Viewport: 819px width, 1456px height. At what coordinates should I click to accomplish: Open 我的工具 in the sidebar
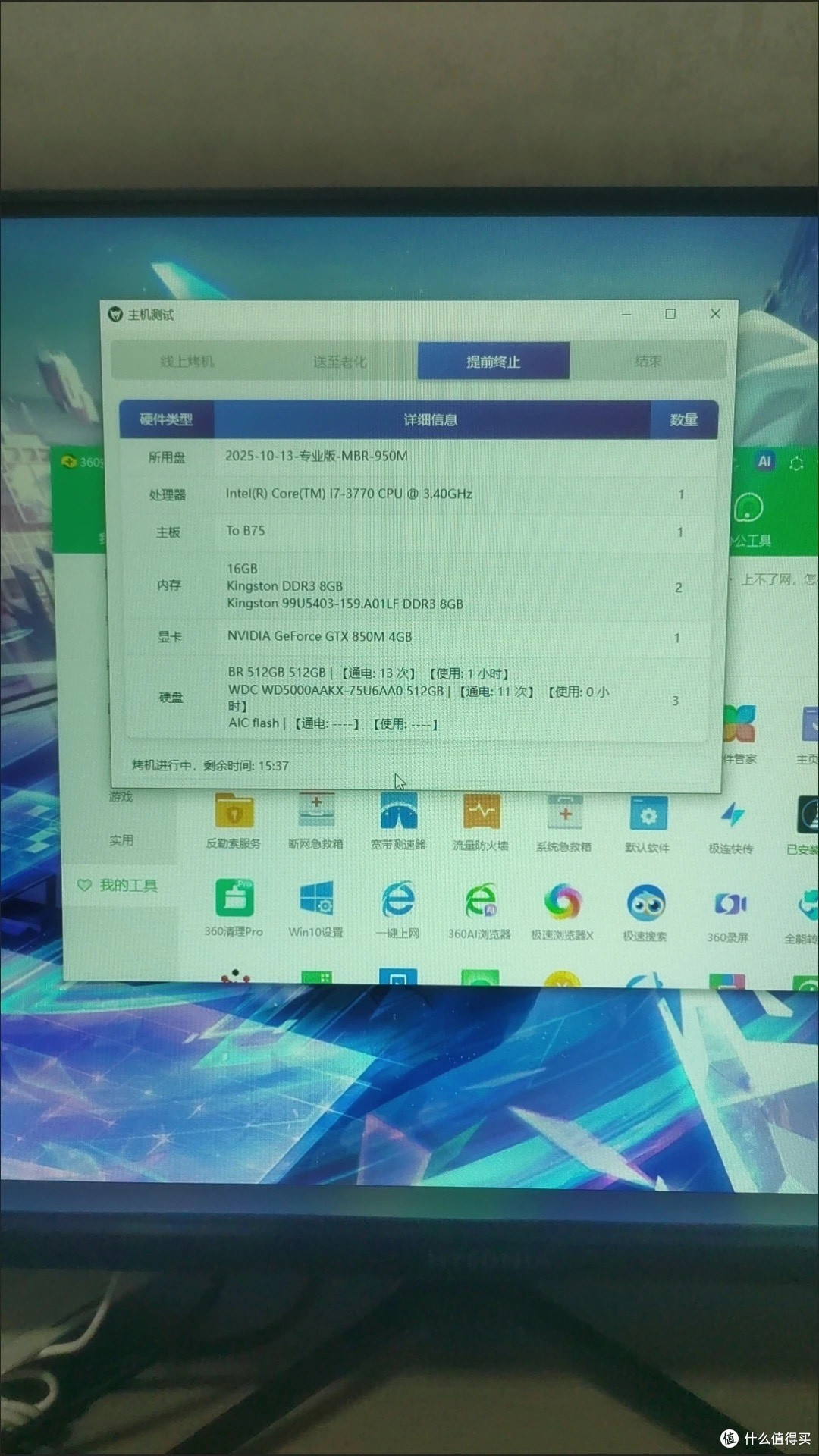tap(119, 885)
